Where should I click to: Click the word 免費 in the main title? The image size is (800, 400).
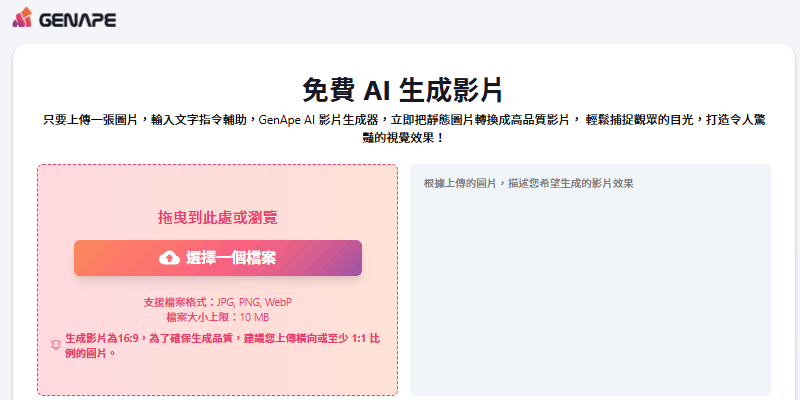tap(328, 90)
